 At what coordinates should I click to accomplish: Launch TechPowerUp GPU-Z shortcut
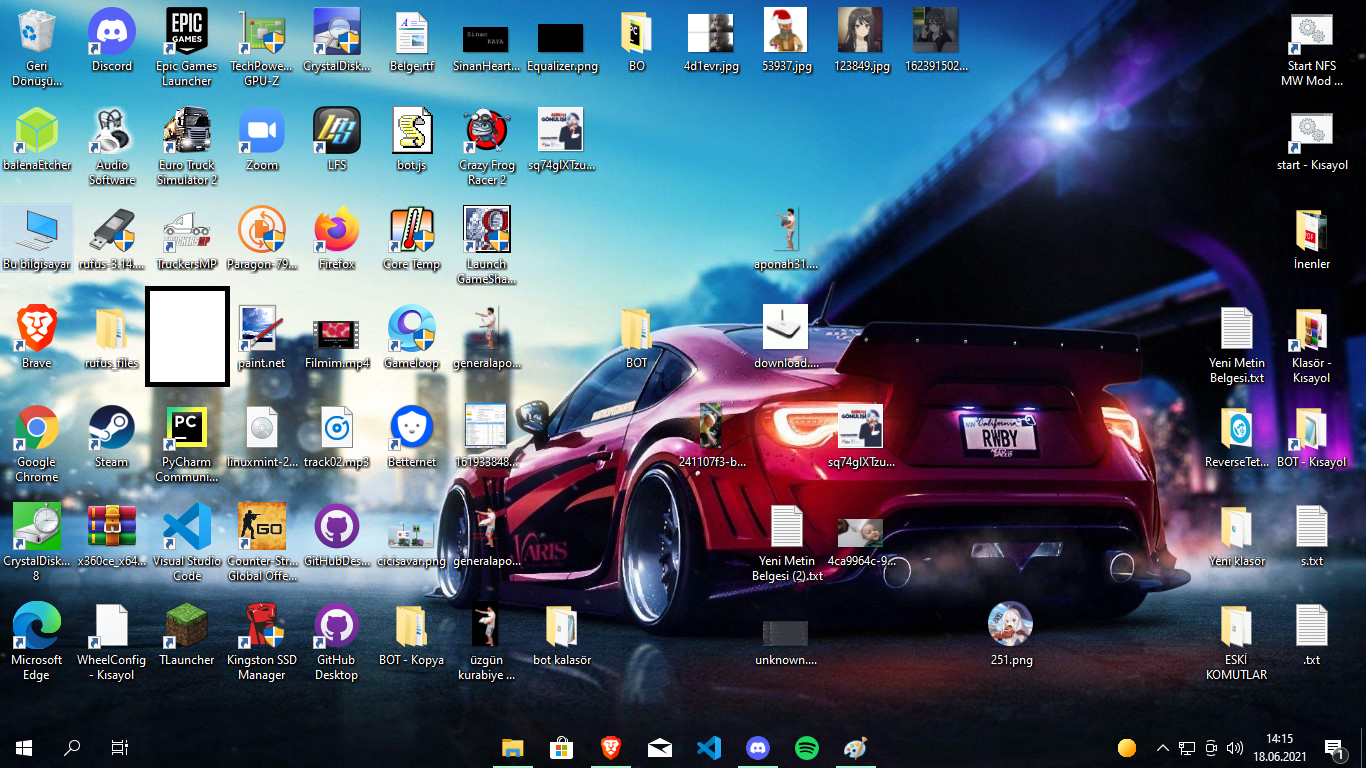[x=261, y=47]
